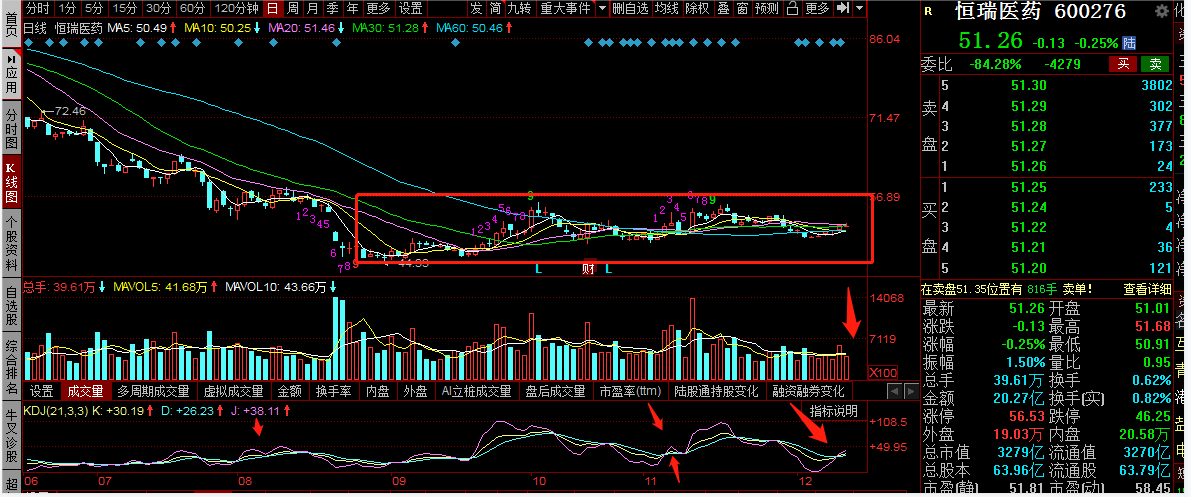Image resolution: width=1191 pixels, height=497 pixels.
Task: Click the skip-to-end arrow icon
Action: coord(842,8)
